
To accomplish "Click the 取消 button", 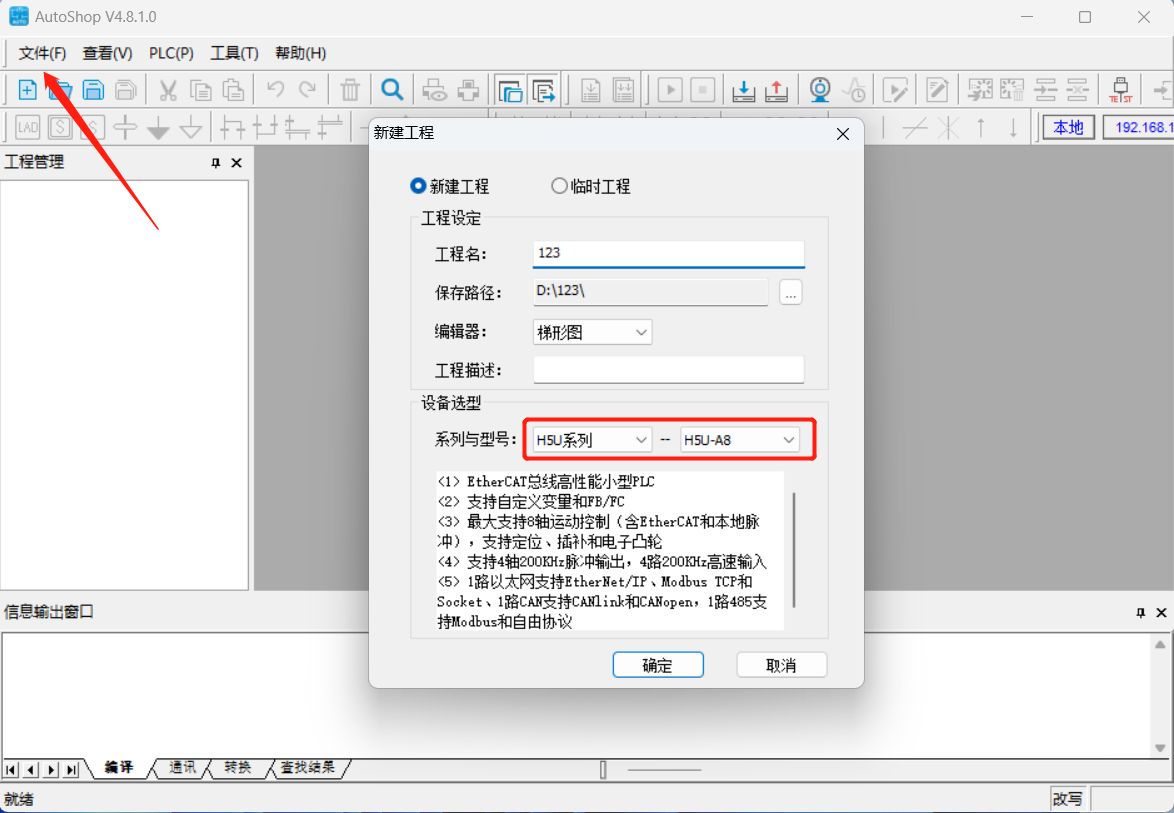I will (781, 665).
